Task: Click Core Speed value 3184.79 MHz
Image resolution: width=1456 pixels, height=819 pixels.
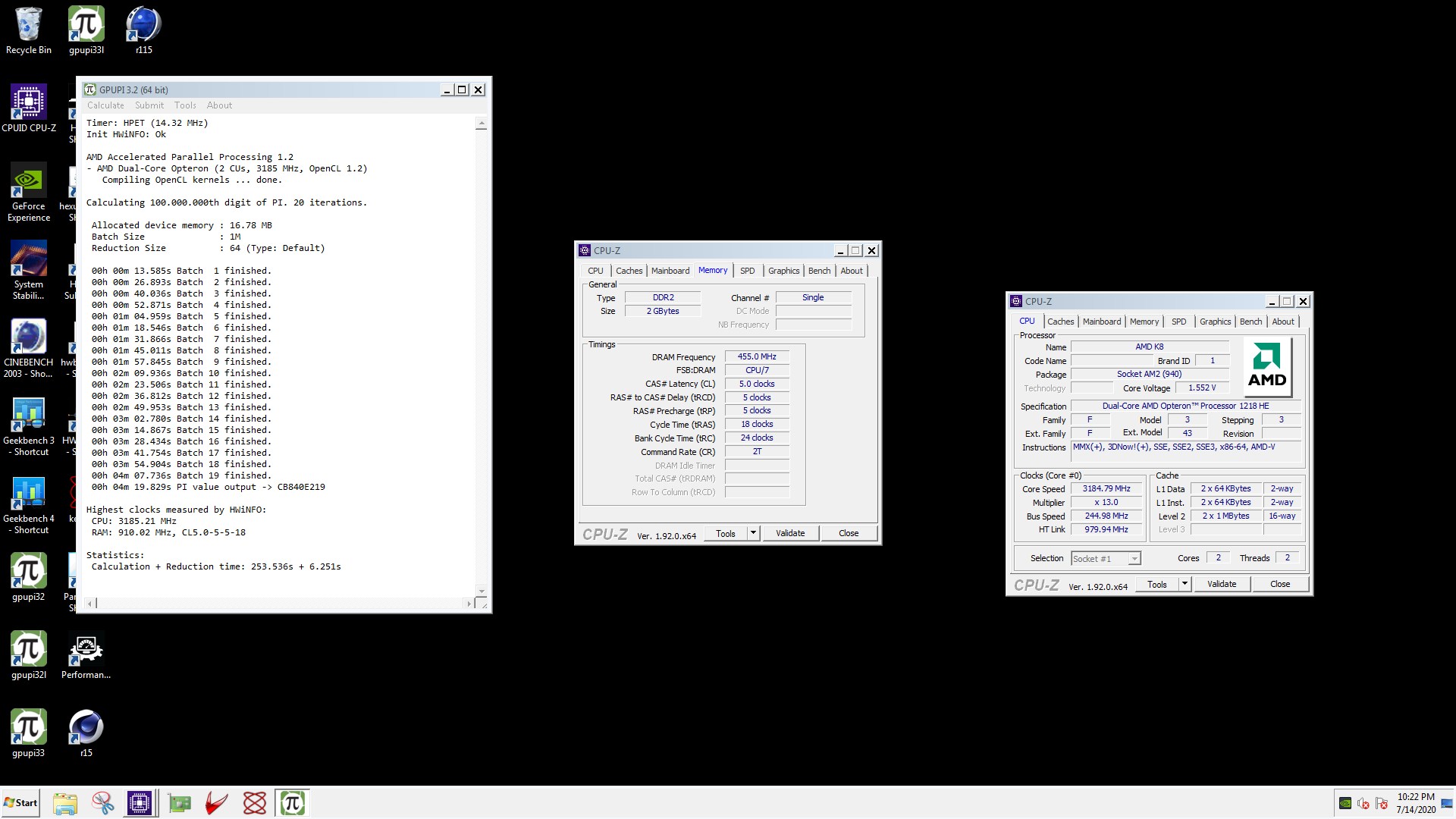Action: [x=1106, y=489]
